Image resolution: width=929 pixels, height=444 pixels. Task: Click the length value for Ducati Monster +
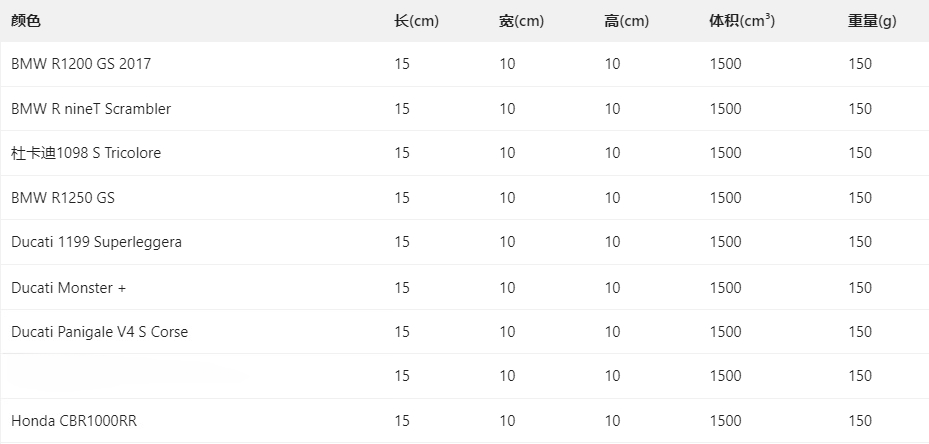point(402,288)
